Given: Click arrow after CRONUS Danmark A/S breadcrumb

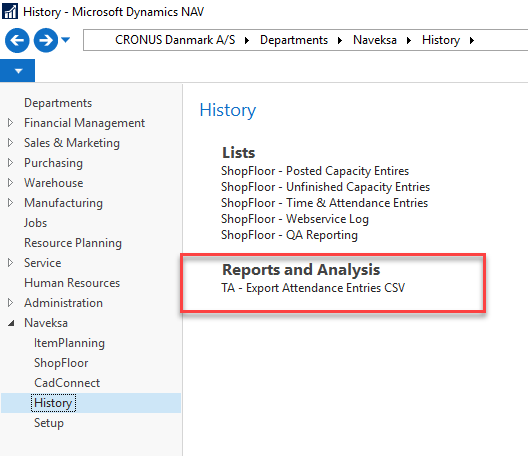Looking at the screenshot, I should pyautogui.click(x=247, y=40).
